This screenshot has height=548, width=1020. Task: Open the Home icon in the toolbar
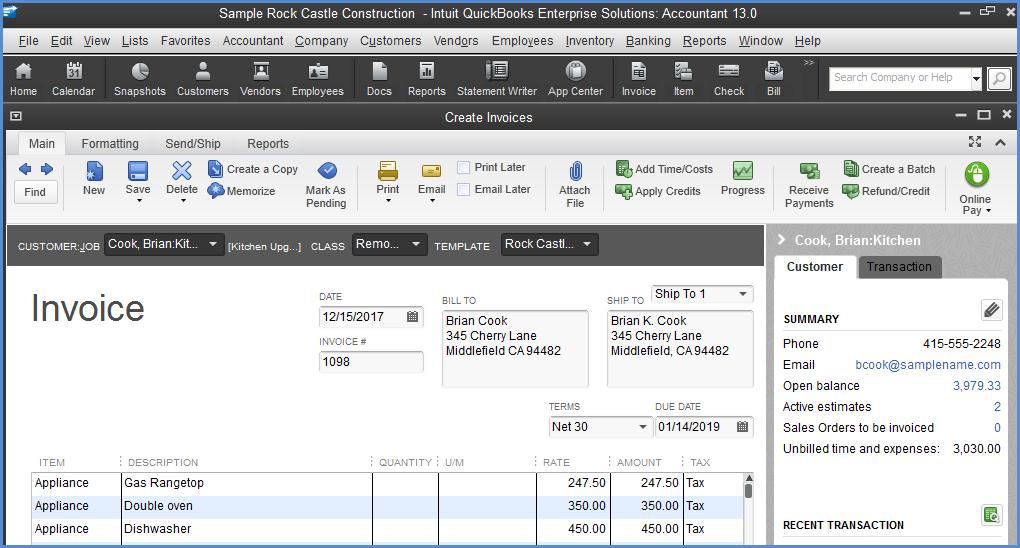click(23, 79)
